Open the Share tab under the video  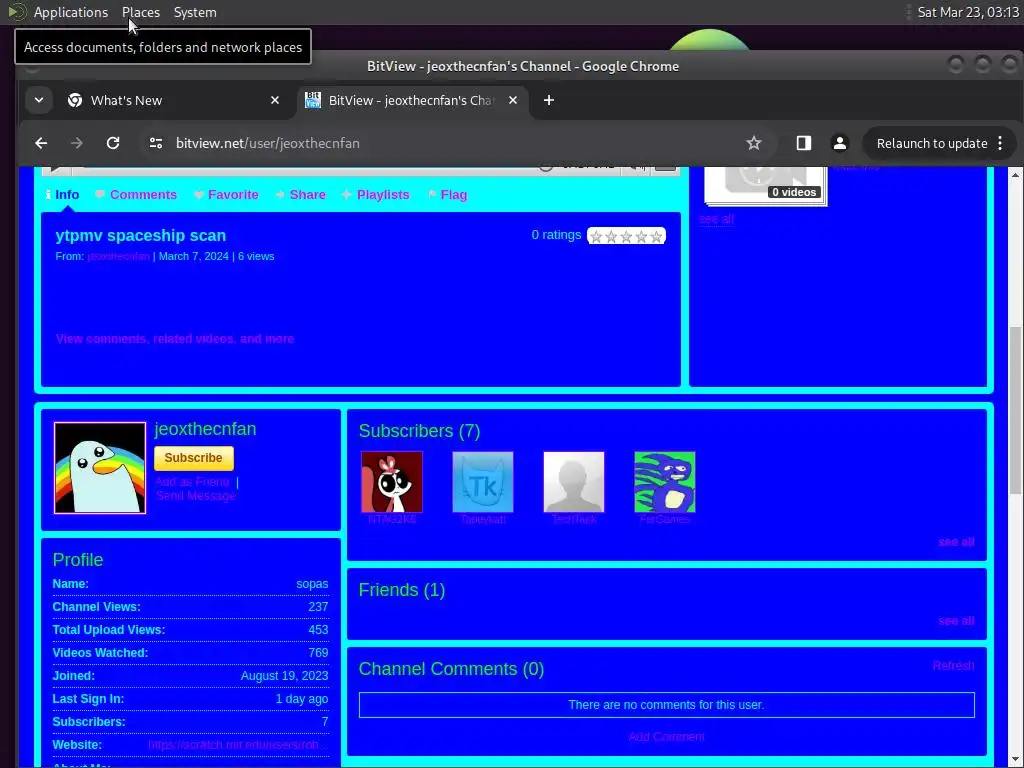click(308, 195)
